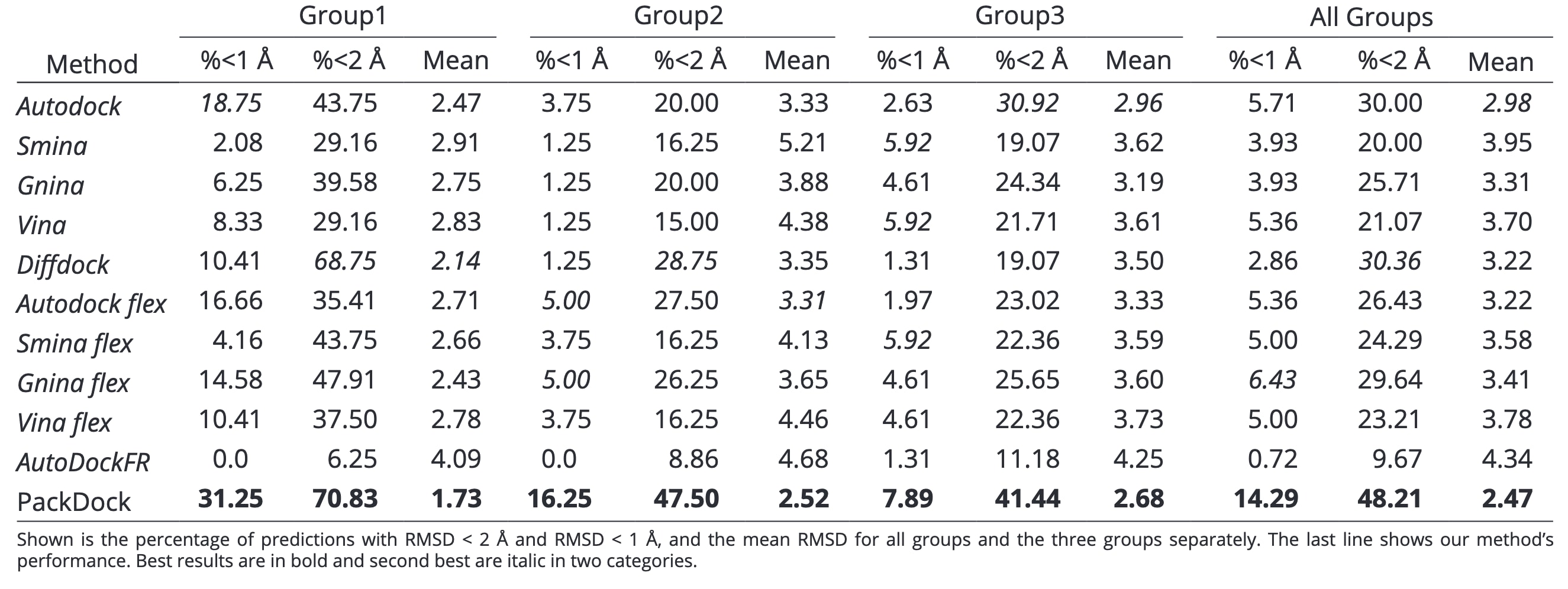
Task: Click the italic 6.43 Gnina flex cell
Action: [1272, 380]
